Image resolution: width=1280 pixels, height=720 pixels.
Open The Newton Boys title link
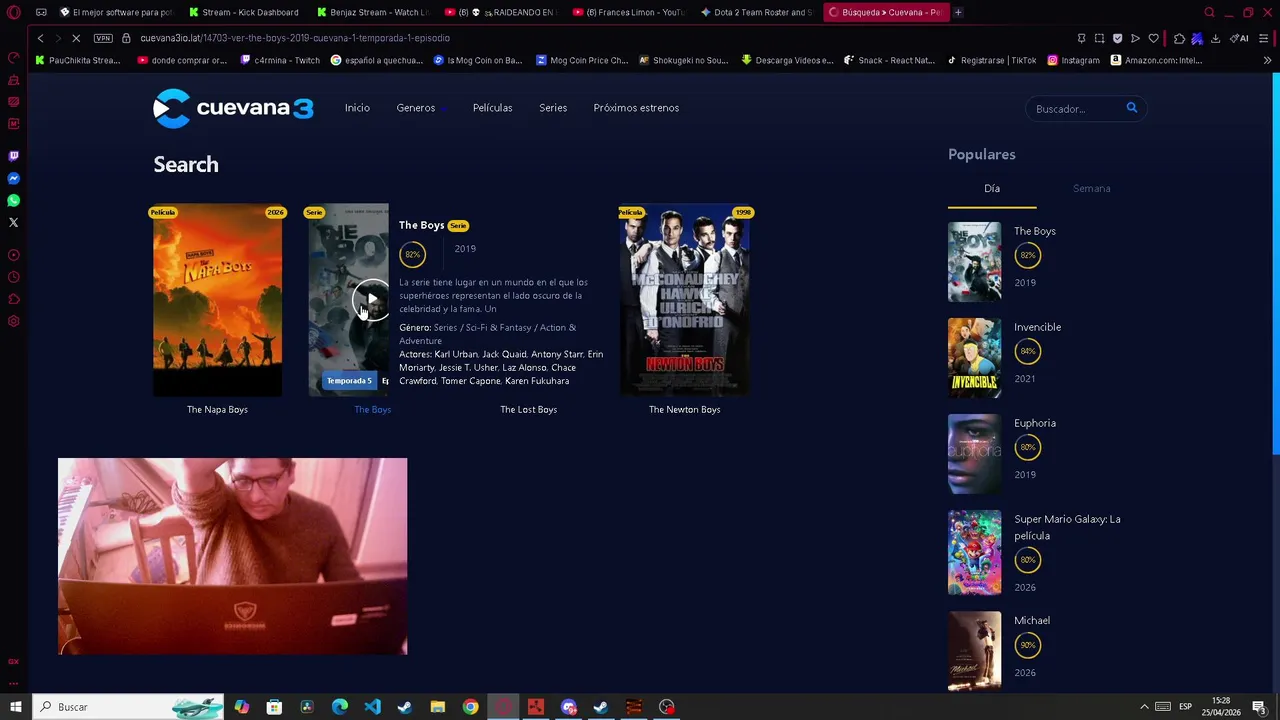coord(684,409)
